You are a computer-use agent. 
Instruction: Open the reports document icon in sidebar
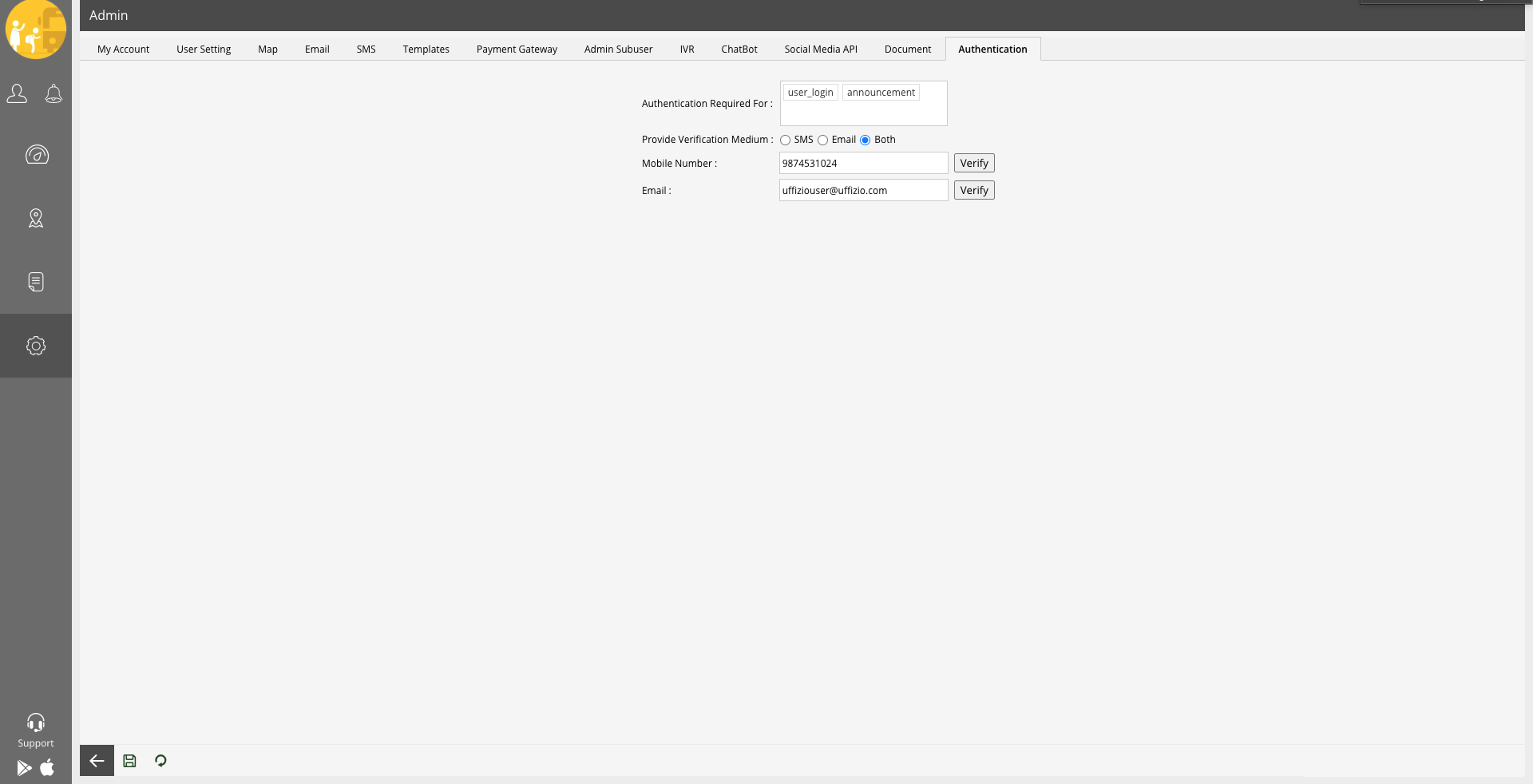[36, 282]
